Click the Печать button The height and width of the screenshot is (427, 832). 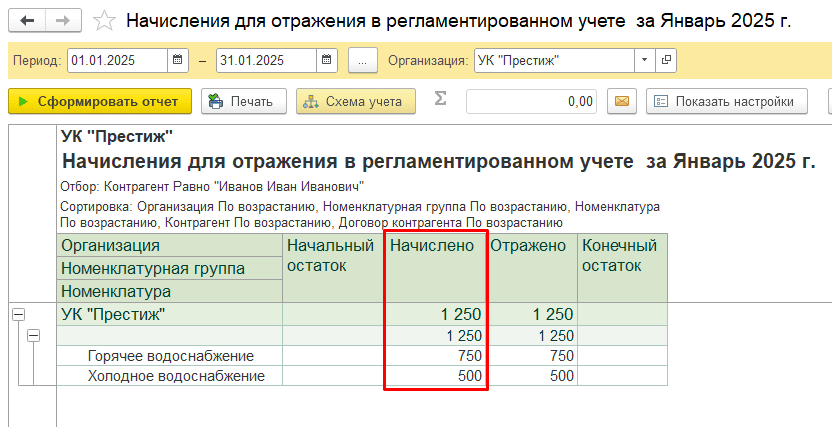pyautogui.click(x=244, y=101)
